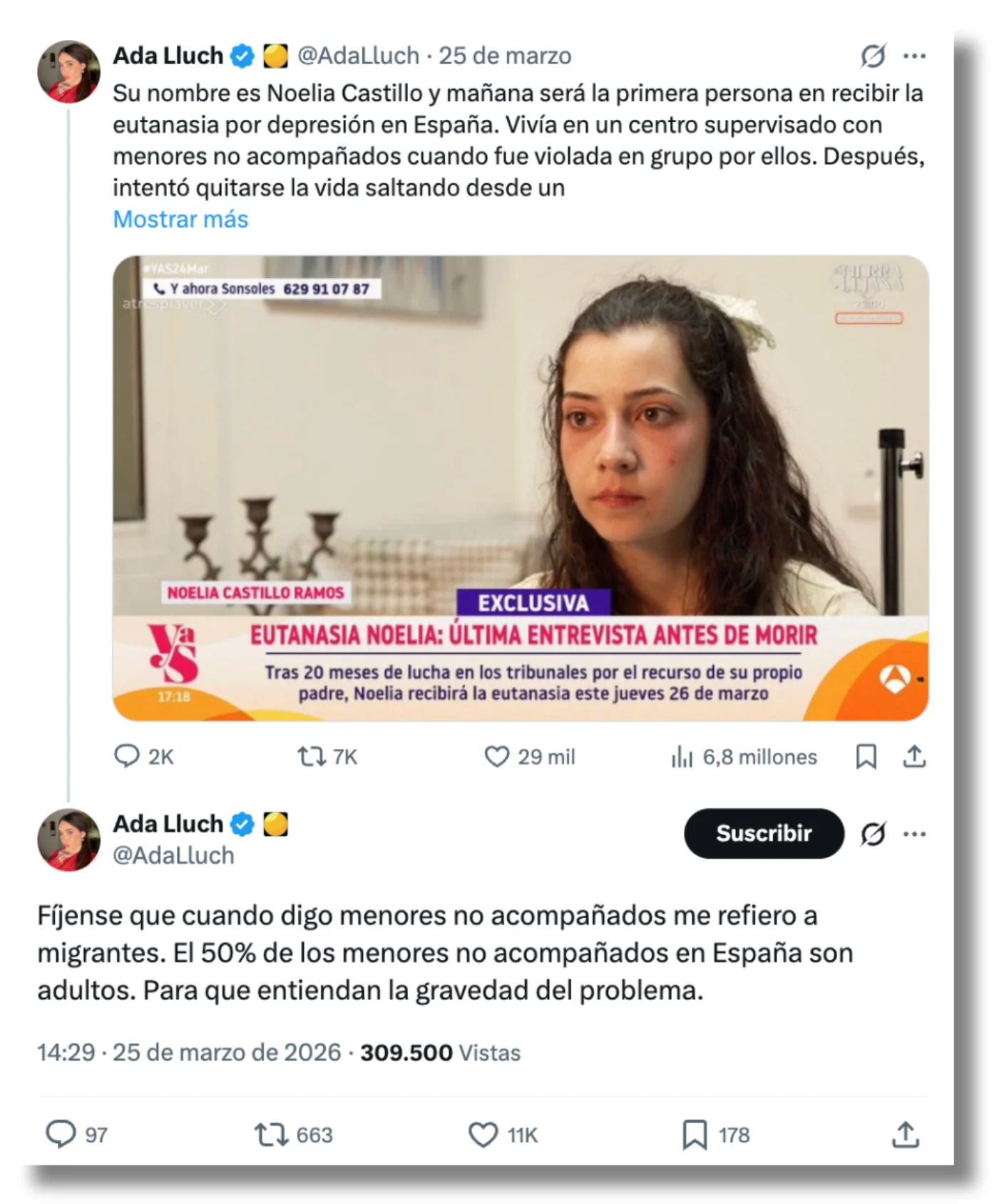The height and width of the screenshot is (1204, 994).
Task: Open the 25 de marzo timestamp link
Action: pyautogui.click(x=505, y=56)
